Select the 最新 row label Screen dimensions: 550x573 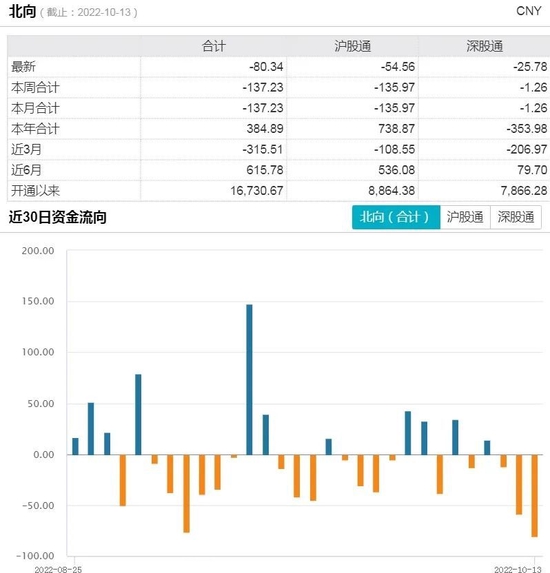pyautogui.click(x=23, y=67)
